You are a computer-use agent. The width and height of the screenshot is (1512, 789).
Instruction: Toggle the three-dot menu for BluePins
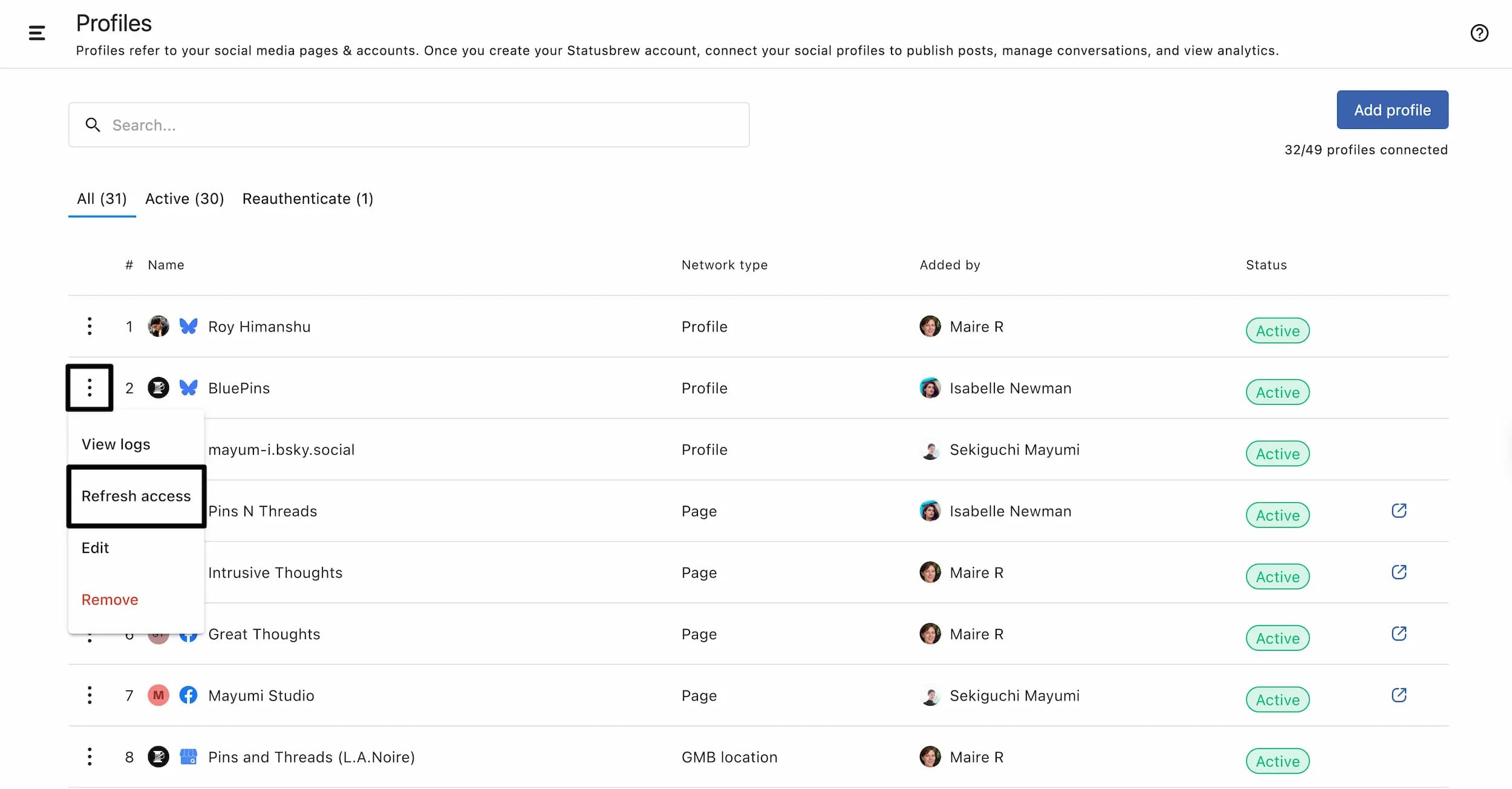click(x=90, y=388)
